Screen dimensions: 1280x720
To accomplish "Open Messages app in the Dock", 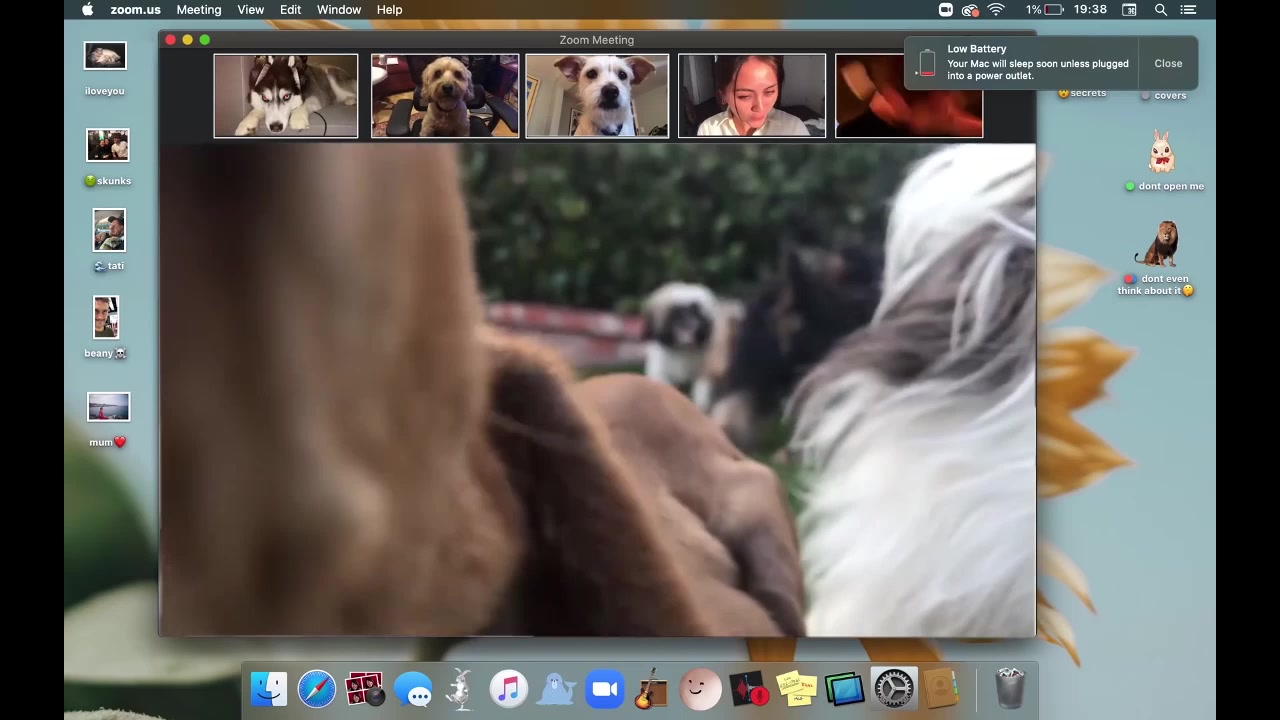I will (x=413, y=689).
